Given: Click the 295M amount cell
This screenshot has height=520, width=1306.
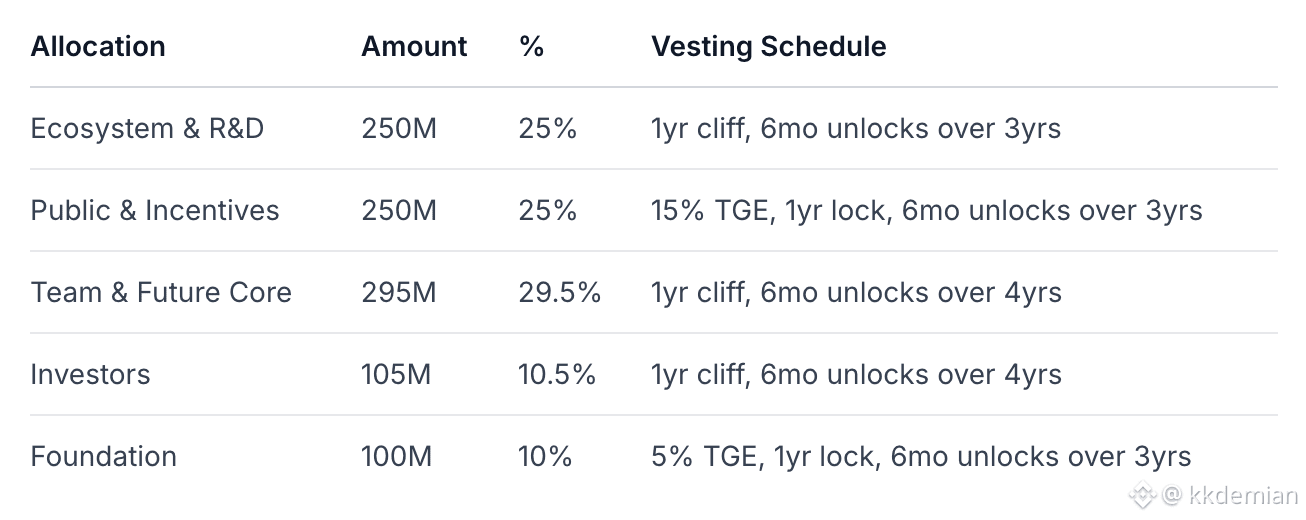Looking at the screenshot, I should tap(398, 293).
